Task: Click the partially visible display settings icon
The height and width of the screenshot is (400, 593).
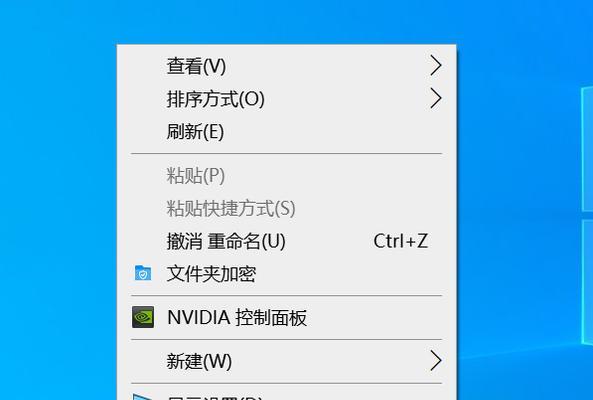Action: click(x=143, y=397)
